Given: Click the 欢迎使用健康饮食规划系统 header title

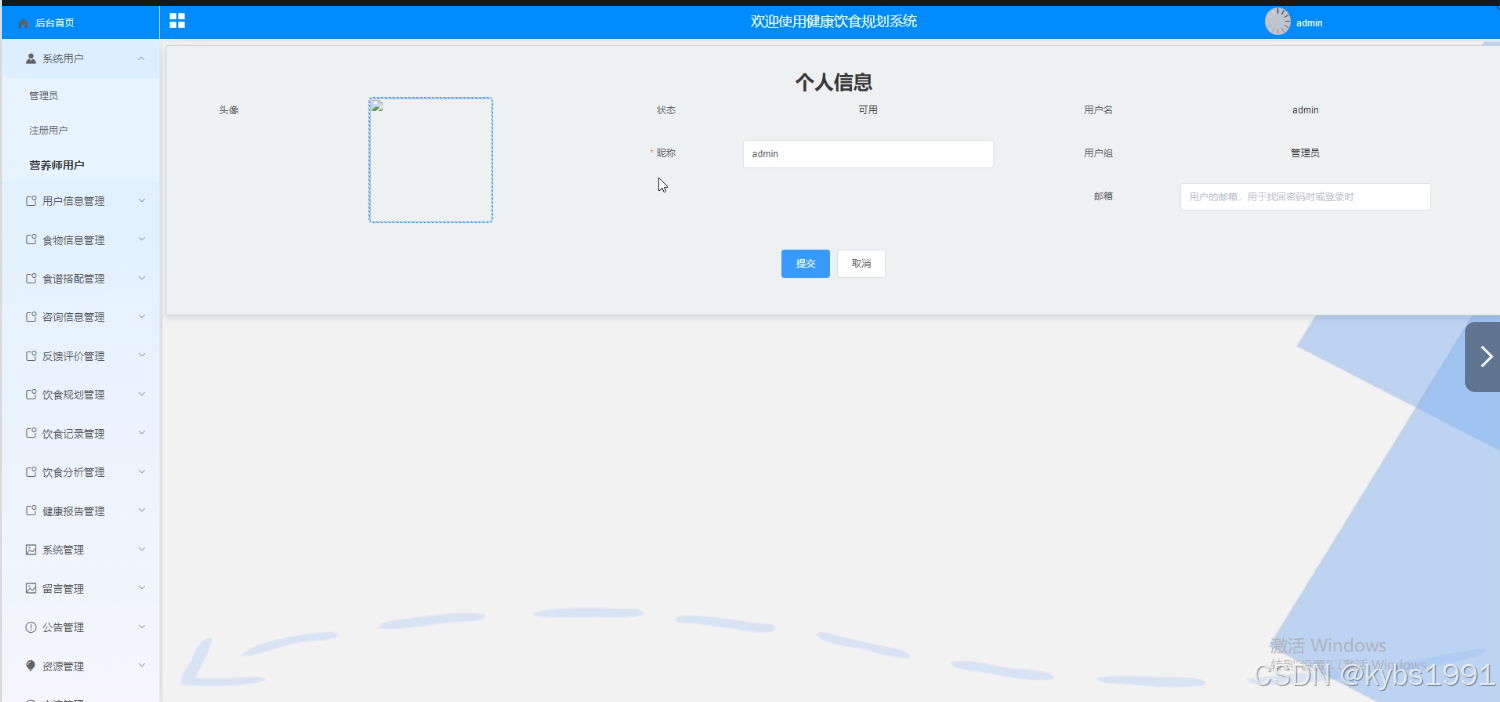Looking at the screenshot, I should click(834, 21).
